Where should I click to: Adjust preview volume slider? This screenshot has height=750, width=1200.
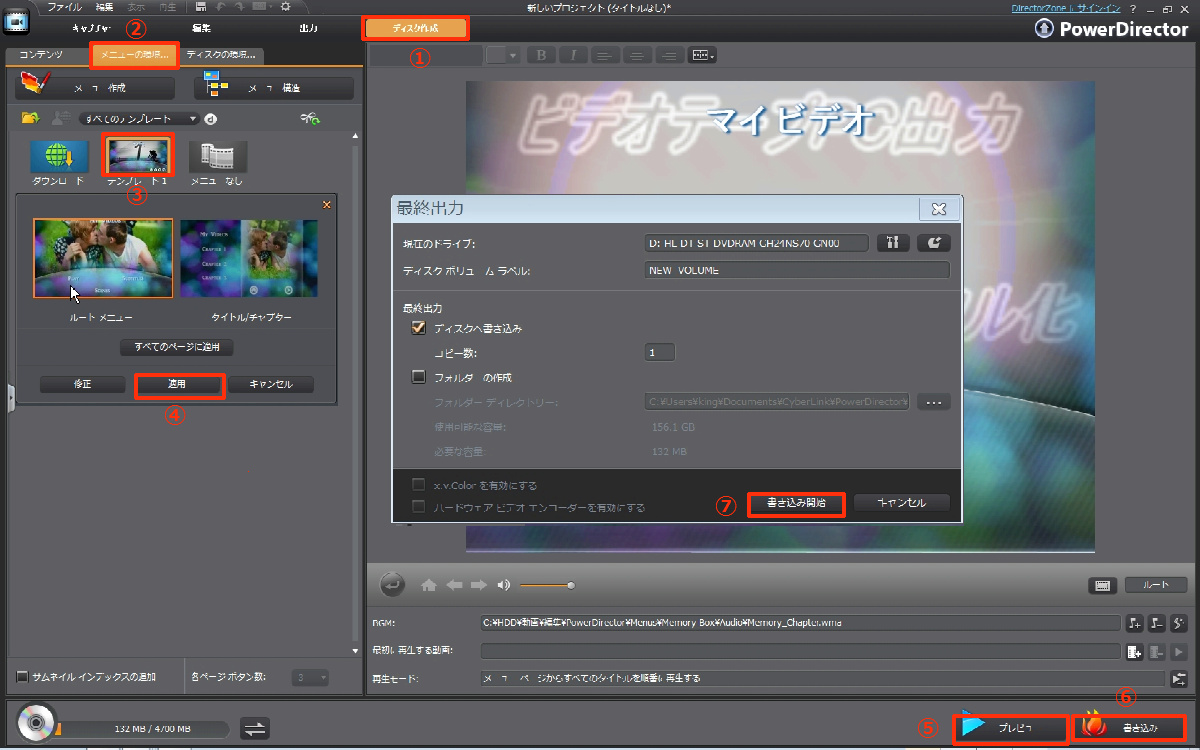[545, 585]
